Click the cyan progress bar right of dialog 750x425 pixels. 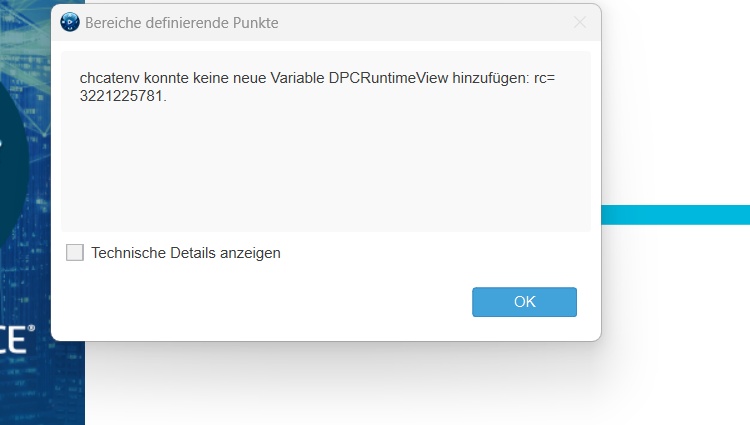click(x=675, y=214)
